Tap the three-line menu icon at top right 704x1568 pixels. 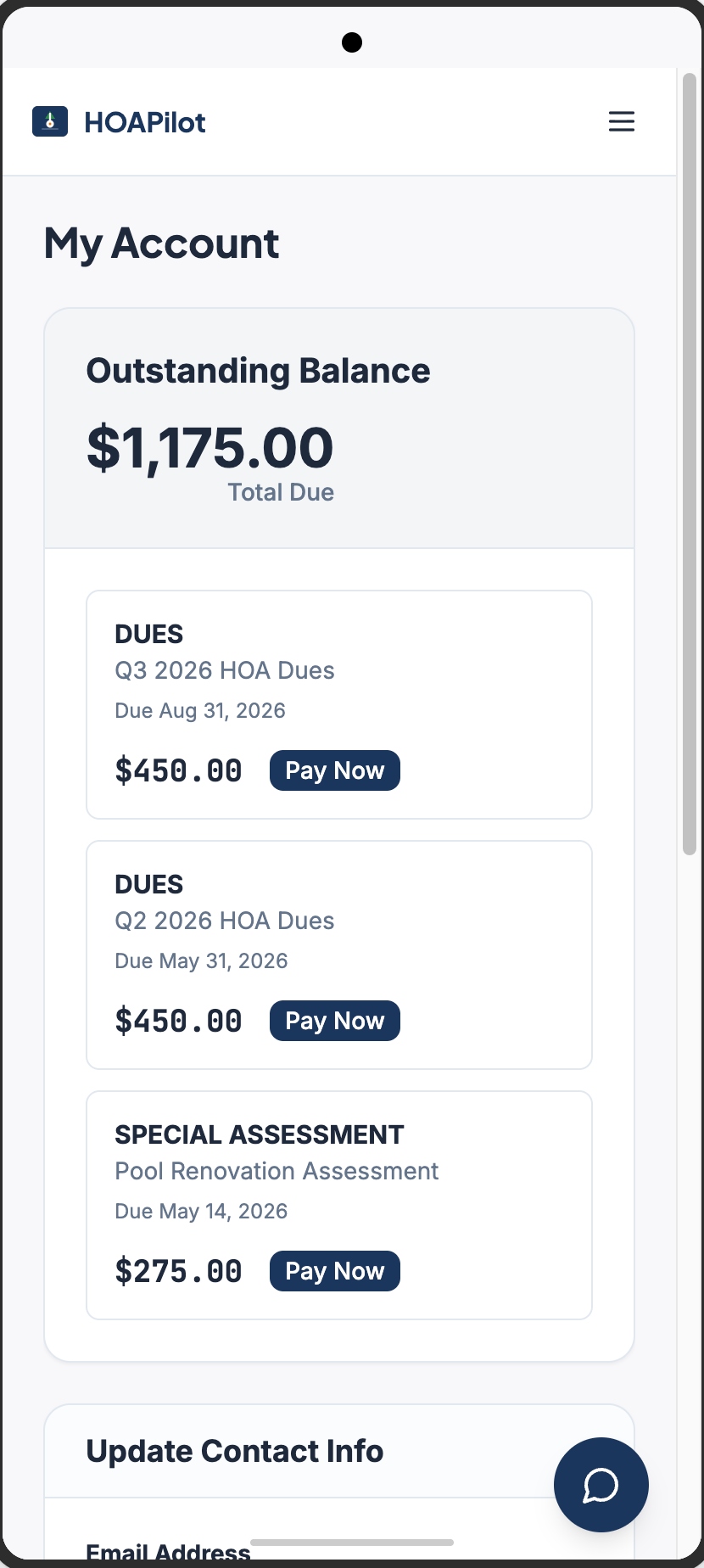(x=622, y=121)
